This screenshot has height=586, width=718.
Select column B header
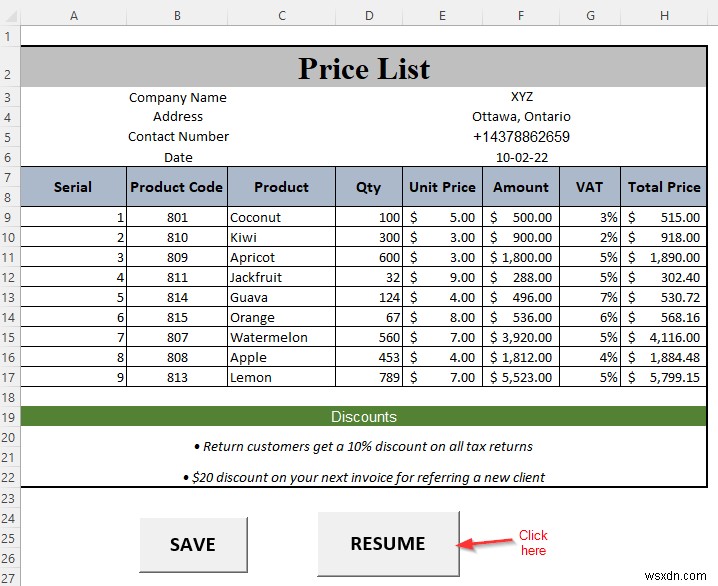tap(177, 16)
